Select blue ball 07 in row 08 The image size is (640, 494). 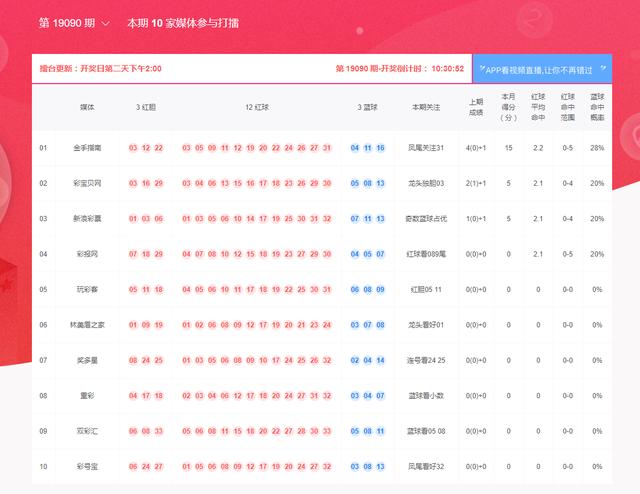coord(380,396)
